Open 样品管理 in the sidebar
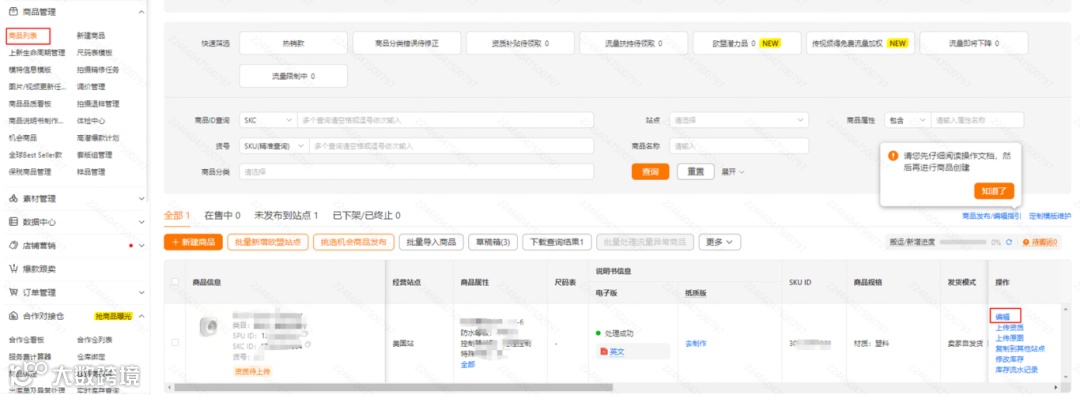Image resolution: width=1080 pixels, height=395 pixels. pyautogui.click(x=91, y=172)
